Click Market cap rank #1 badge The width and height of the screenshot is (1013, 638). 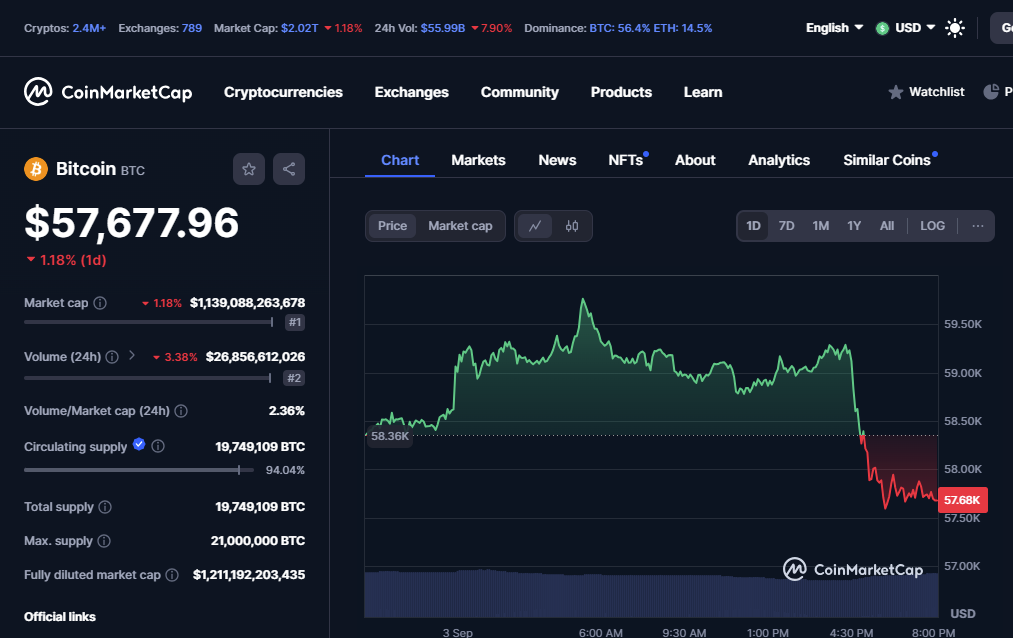click(295, 322)
